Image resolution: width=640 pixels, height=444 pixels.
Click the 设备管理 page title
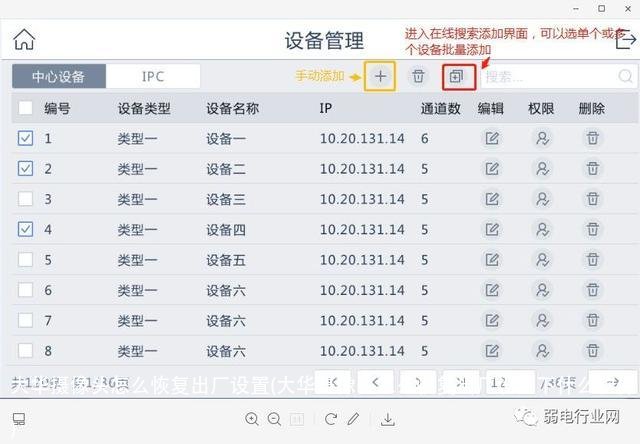(x=324, y=41)
